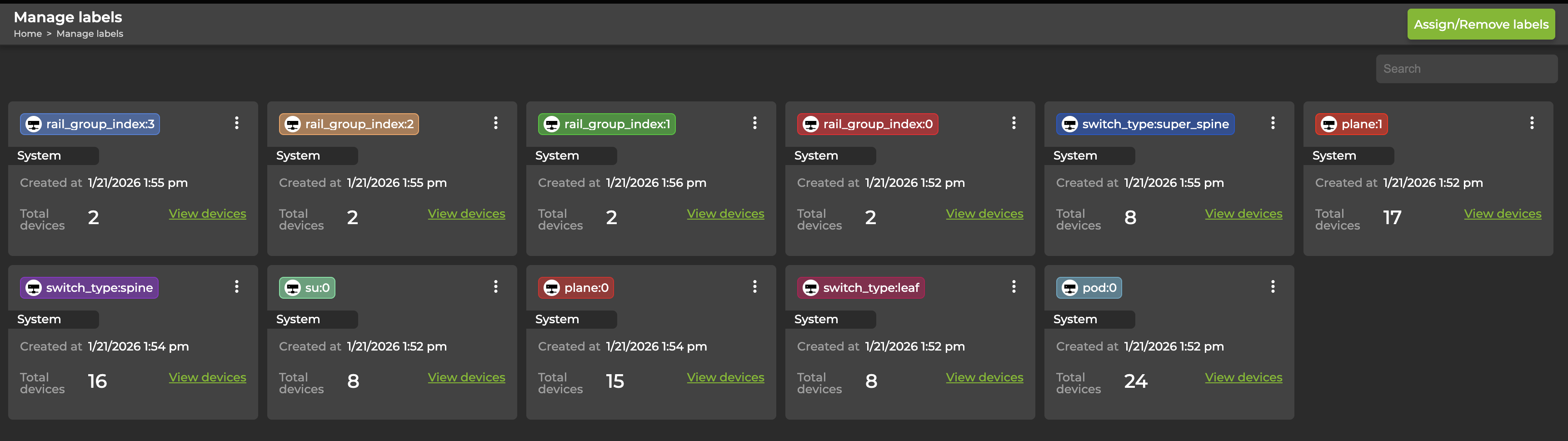This screenshot has width=1568, height=441.
Task: Click the device icon in rail_group_index:1 label
Action: [551, 124]
